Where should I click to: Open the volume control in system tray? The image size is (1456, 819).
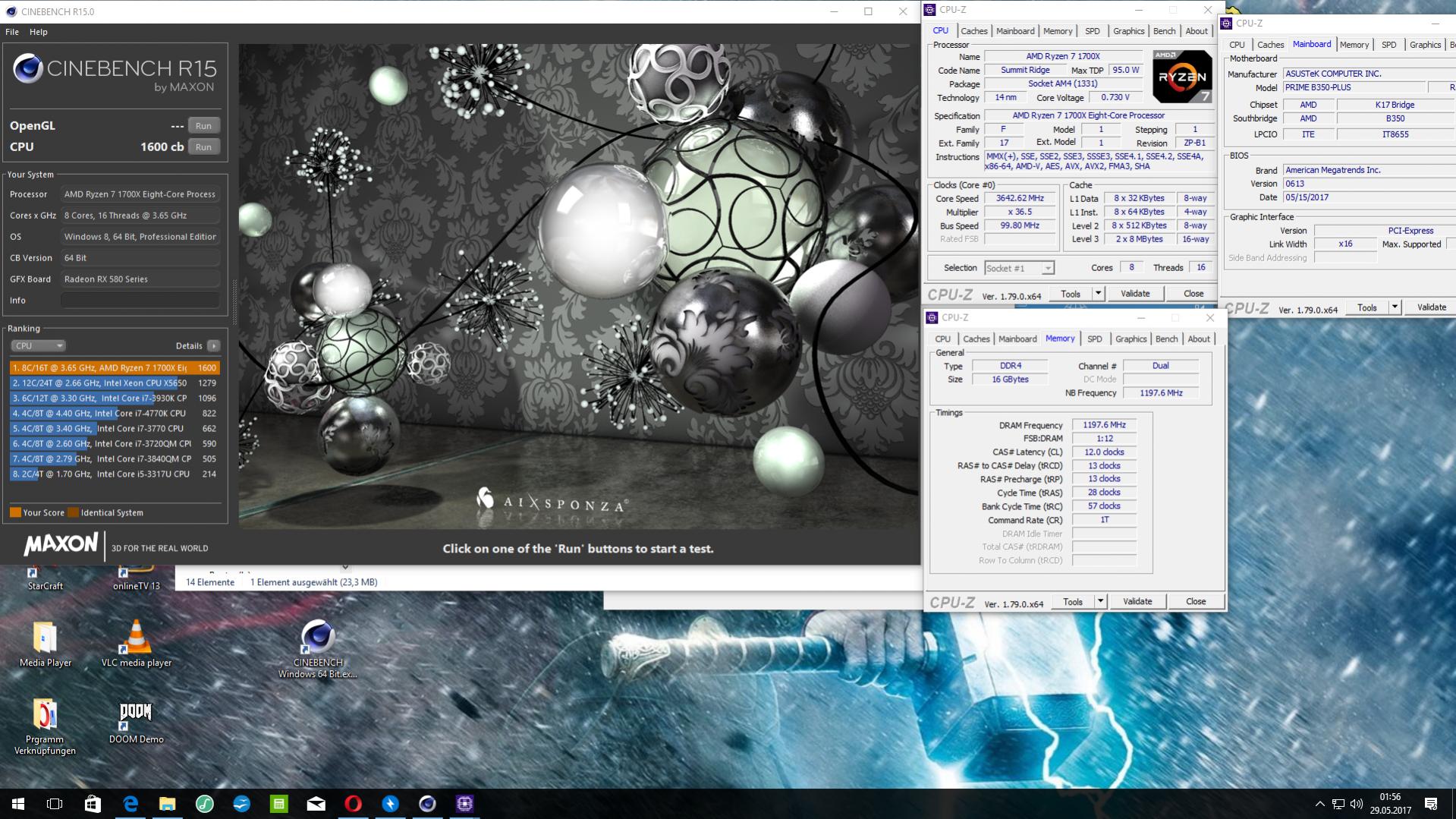[x=1357, y=804]
